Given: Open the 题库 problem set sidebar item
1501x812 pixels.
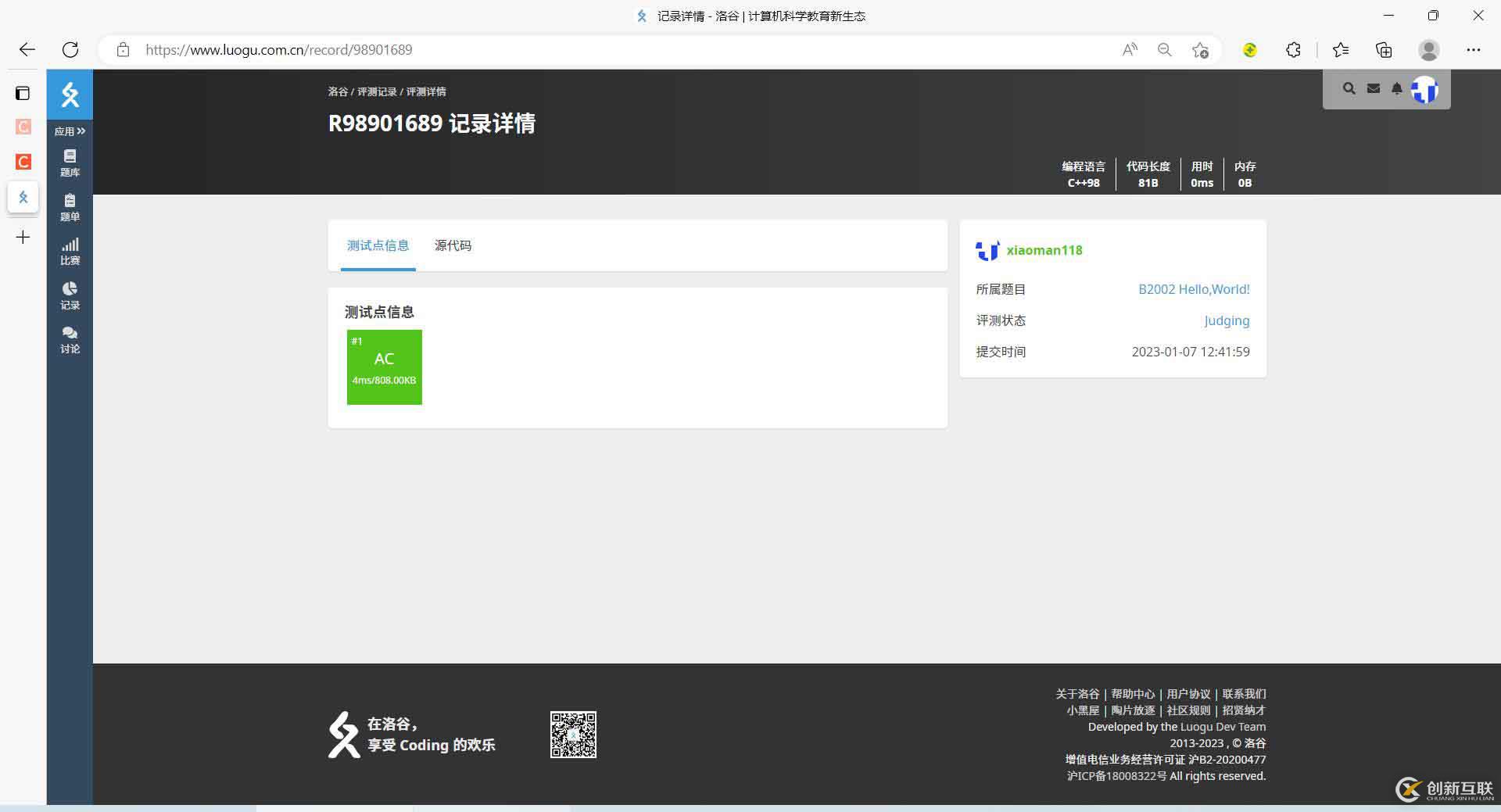Looking at the screenshot, I should coord(70,163).
